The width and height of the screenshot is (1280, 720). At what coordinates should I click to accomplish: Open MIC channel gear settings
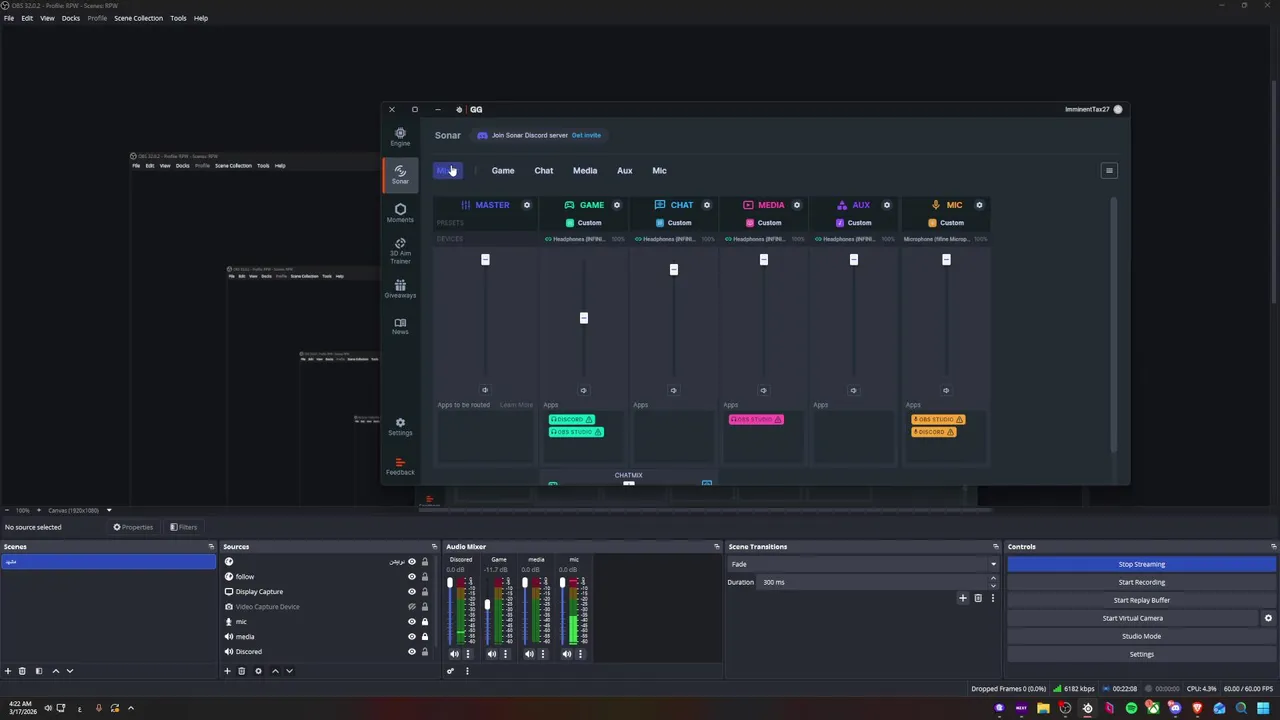coord(979,205)
